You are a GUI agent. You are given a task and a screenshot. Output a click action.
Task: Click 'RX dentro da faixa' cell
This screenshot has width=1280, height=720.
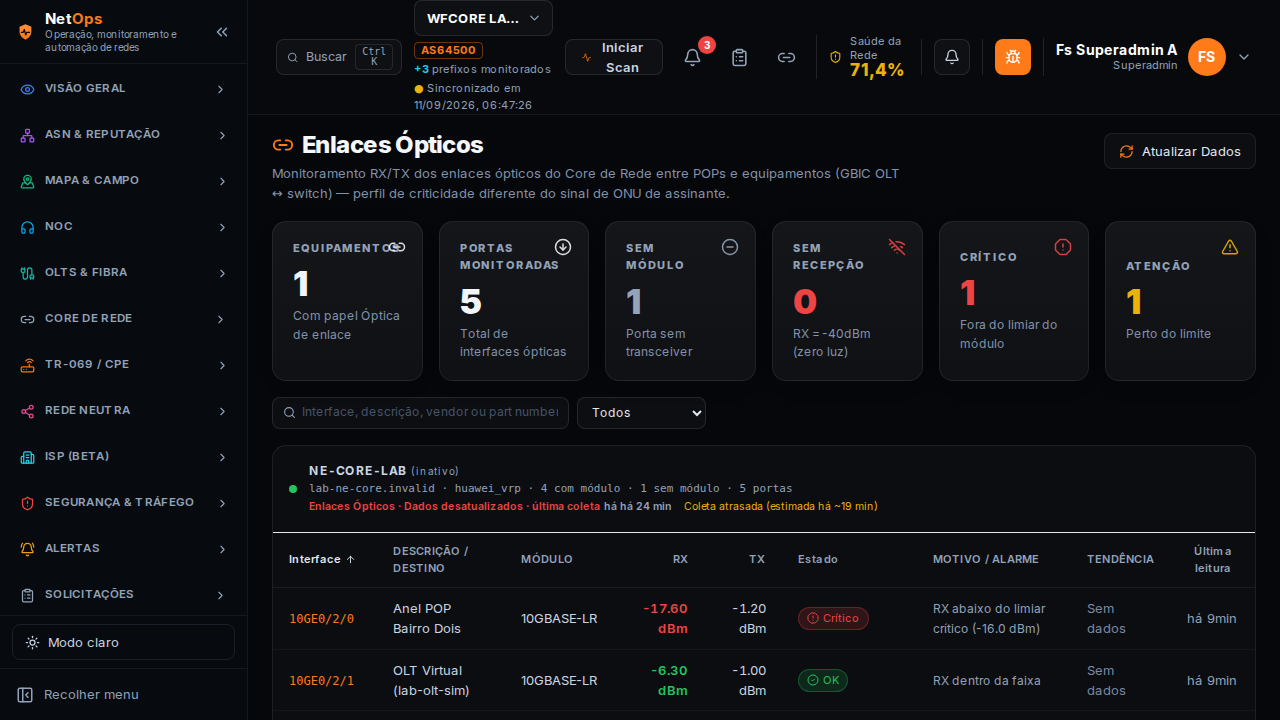[987, 681]
